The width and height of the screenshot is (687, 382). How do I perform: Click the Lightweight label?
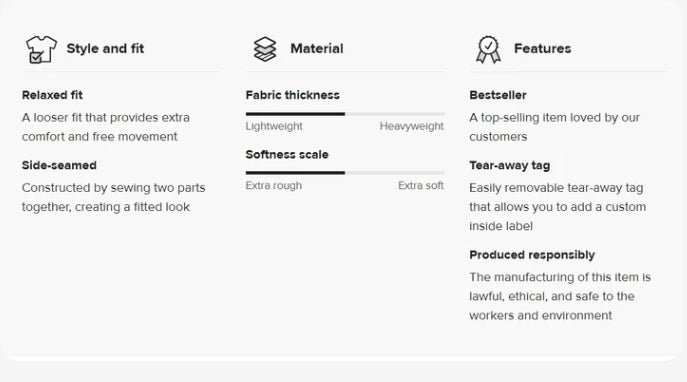click(274, 126)
